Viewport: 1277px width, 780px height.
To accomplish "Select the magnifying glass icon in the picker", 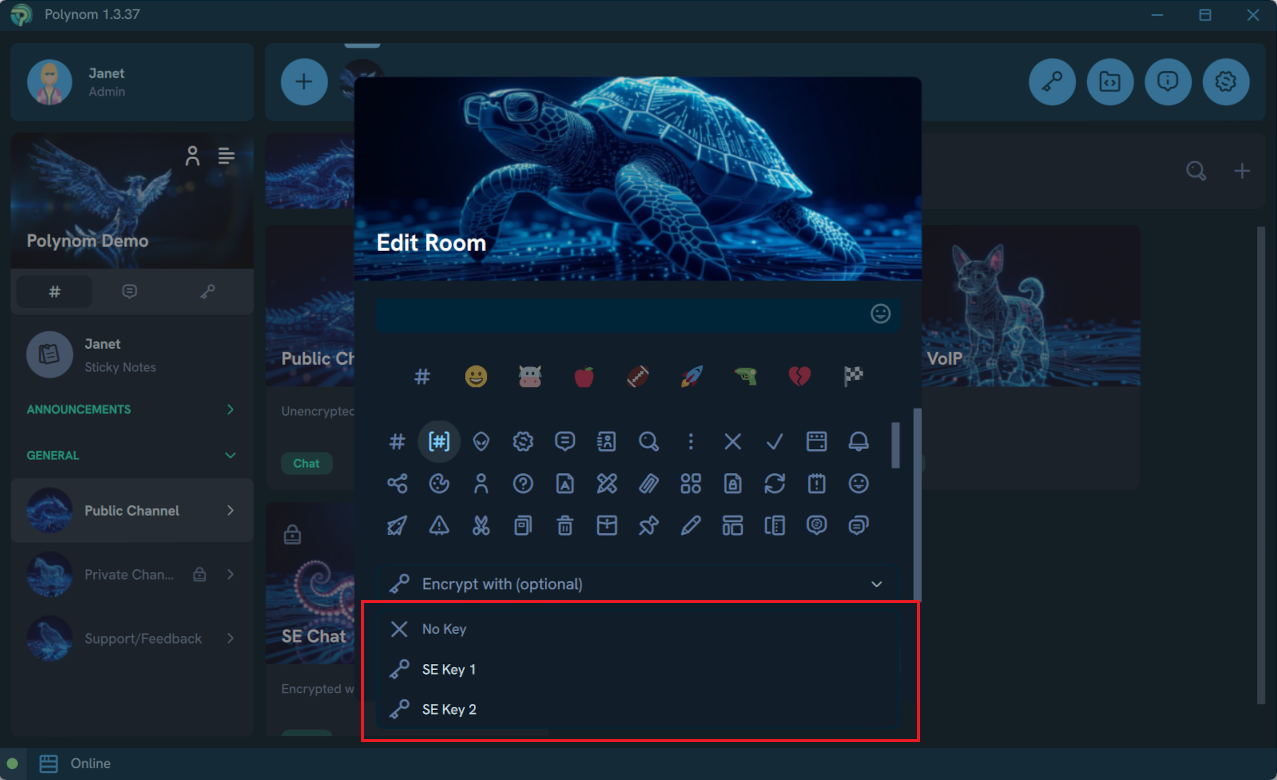I will (649, 441).
